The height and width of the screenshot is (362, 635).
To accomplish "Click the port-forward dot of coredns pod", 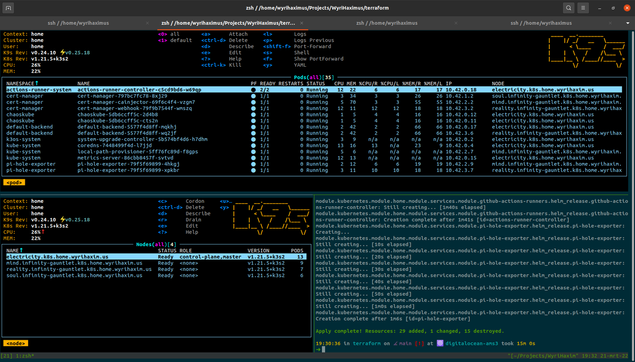I will point(253,146).
